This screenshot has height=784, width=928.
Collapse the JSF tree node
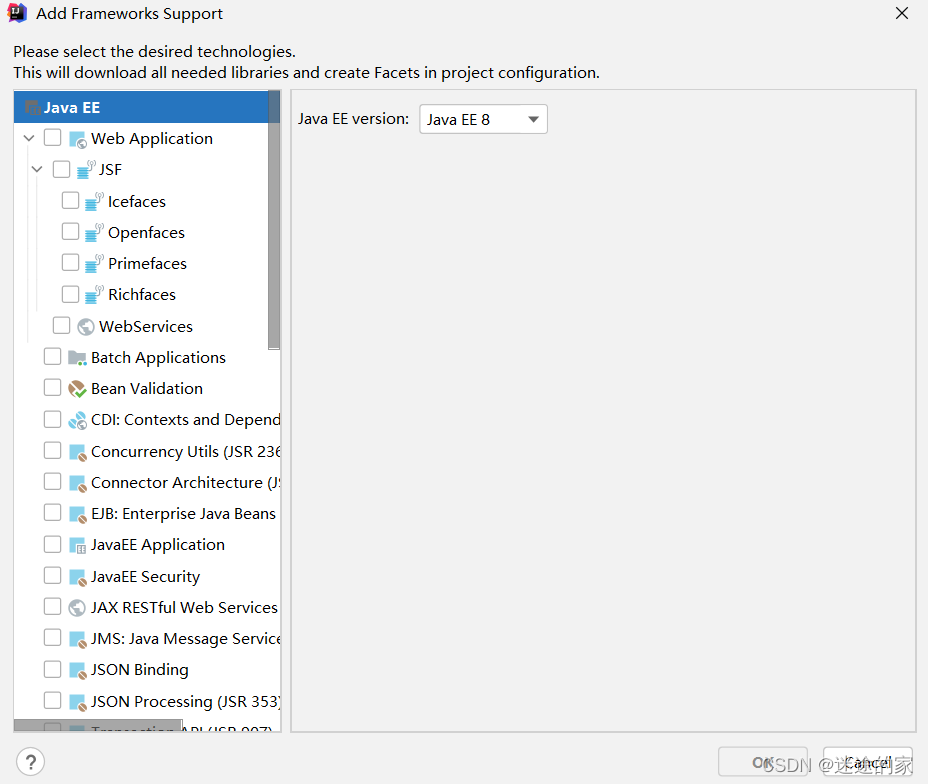37,170
